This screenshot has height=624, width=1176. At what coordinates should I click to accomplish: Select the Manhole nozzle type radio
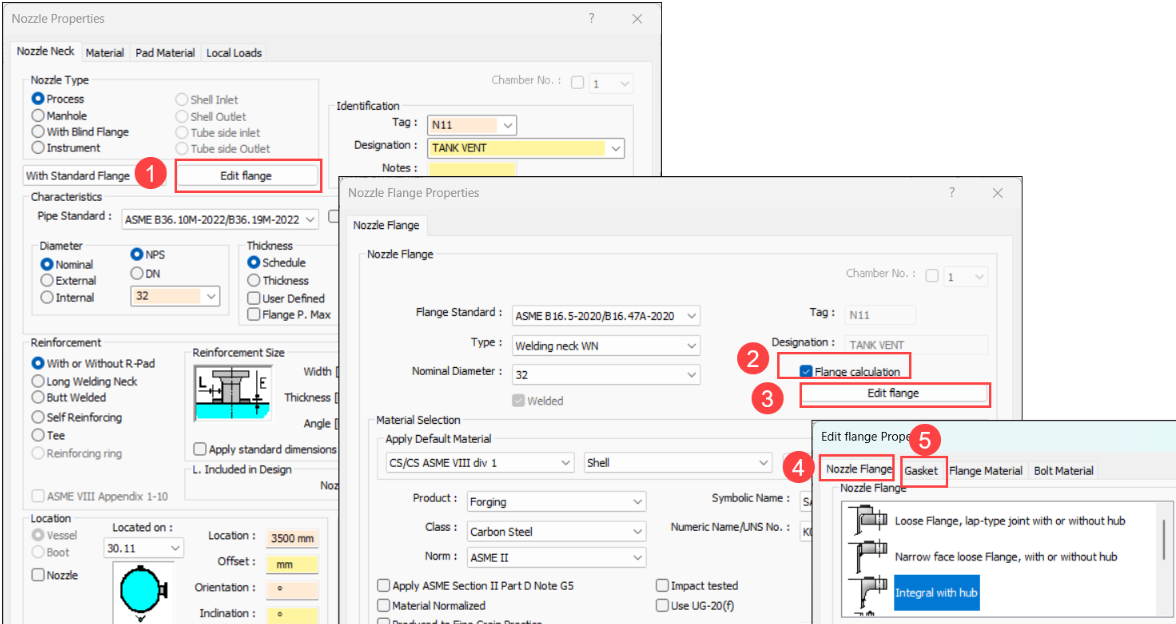pyautogui.click(x=39, y=116)
